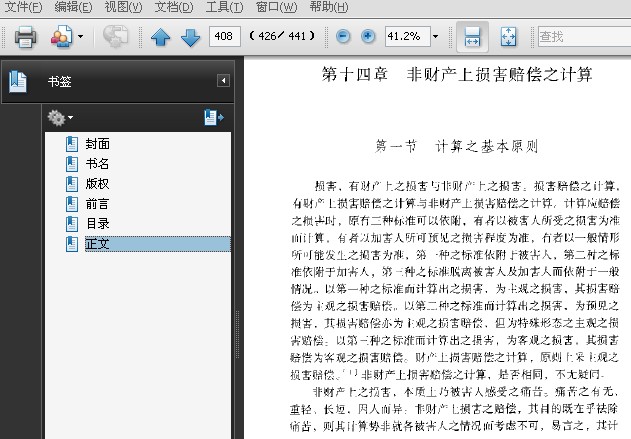This screenshot has width=631, height=439.
Task: Open the zoom percentage dropdown arrow
Action: 435,37
